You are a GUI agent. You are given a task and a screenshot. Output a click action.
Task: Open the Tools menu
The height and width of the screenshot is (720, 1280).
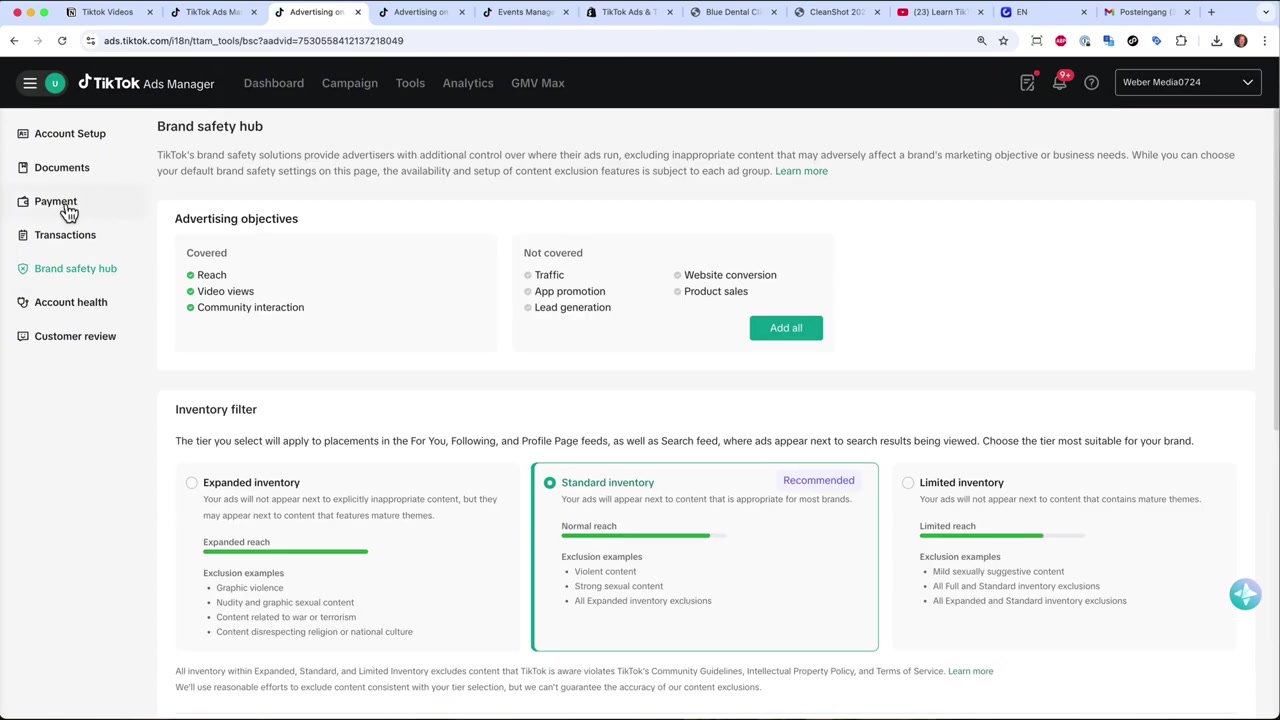click(x=410, y=83)
